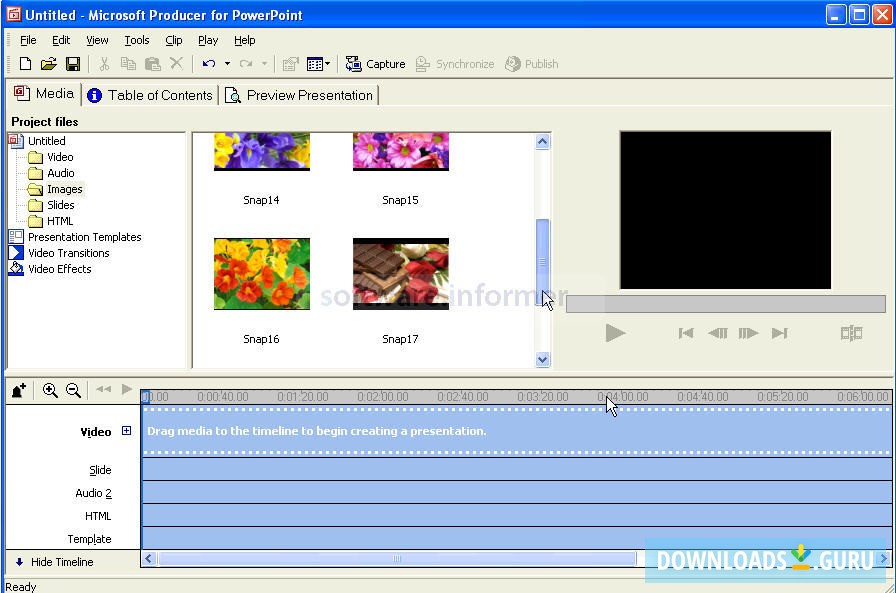This screenshot has width=896, height=593.
Task: Zoom out of the timeline
Action: coord(73,390)
